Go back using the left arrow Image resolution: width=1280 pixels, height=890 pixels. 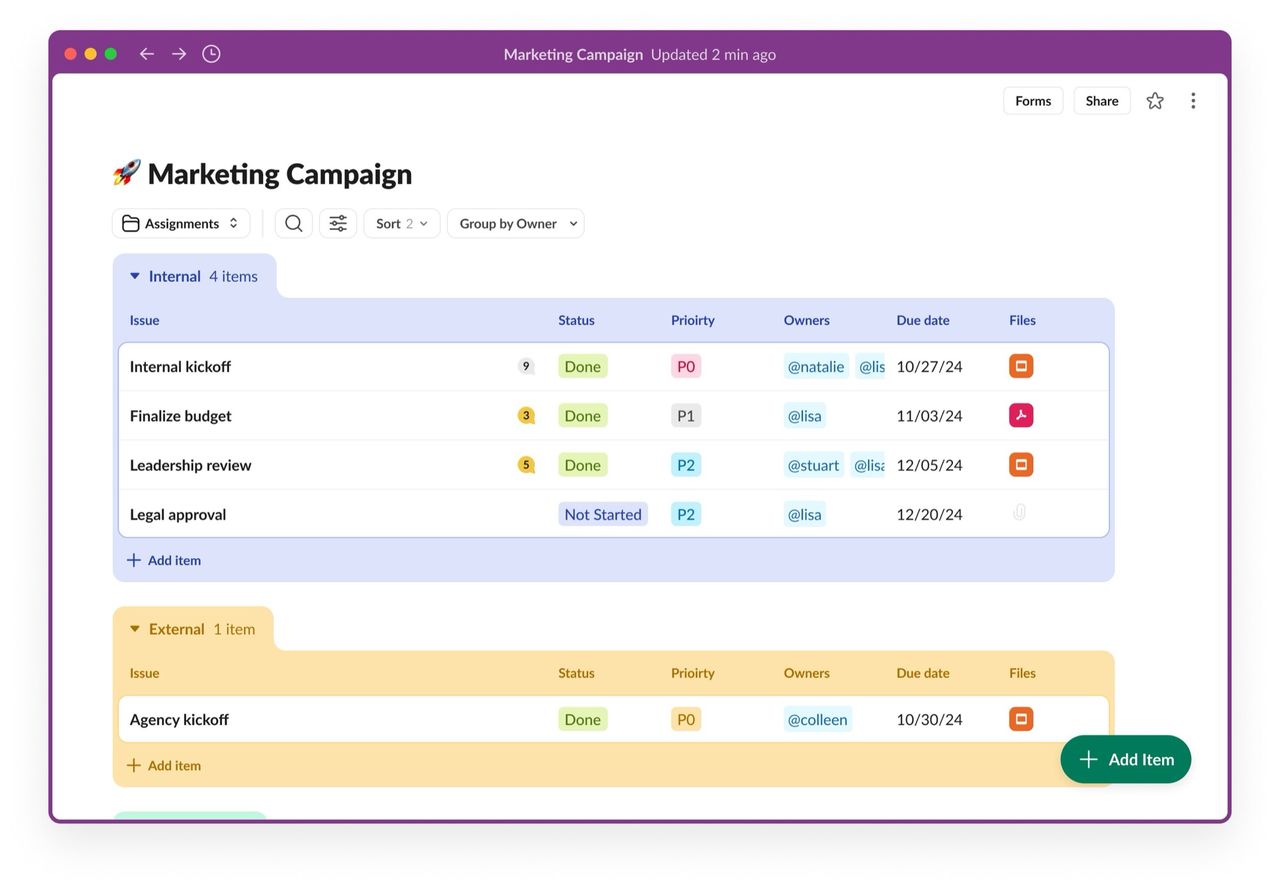coord(147,54)
